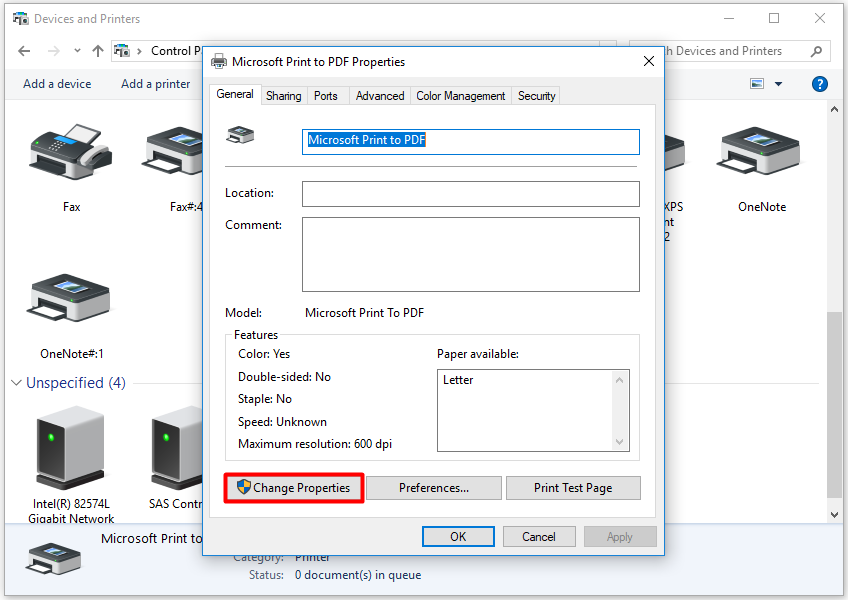This screenshot has width=848, height=600.
Task: Switch to the General tab
Action: pos(235,94)
